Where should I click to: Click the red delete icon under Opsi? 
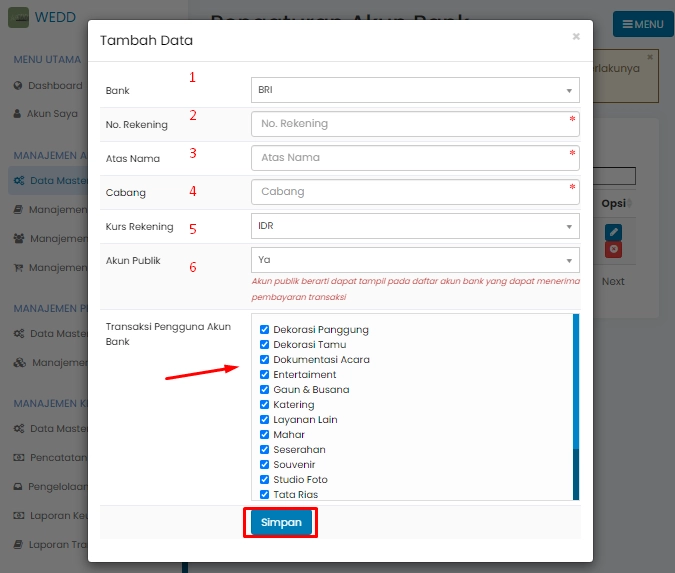(613, 249)
